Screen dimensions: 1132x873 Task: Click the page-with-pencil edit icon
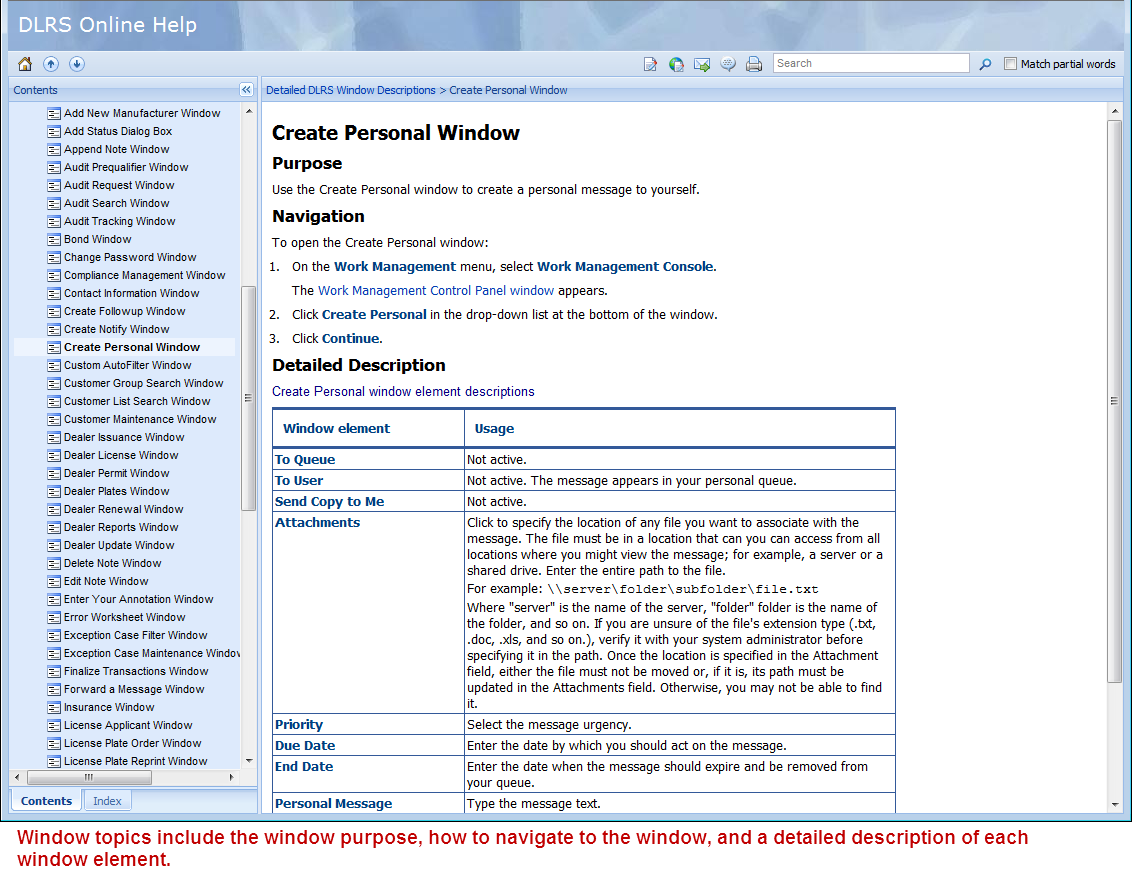pos(650,64)
